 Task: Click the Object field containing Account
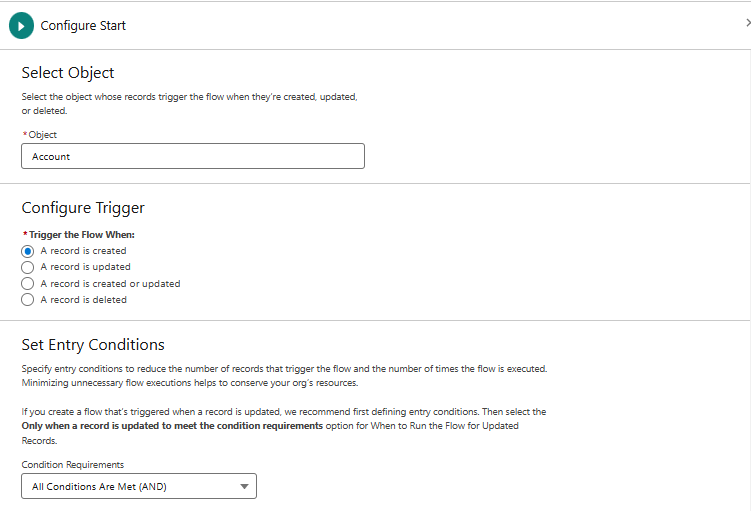click(193, 156)
